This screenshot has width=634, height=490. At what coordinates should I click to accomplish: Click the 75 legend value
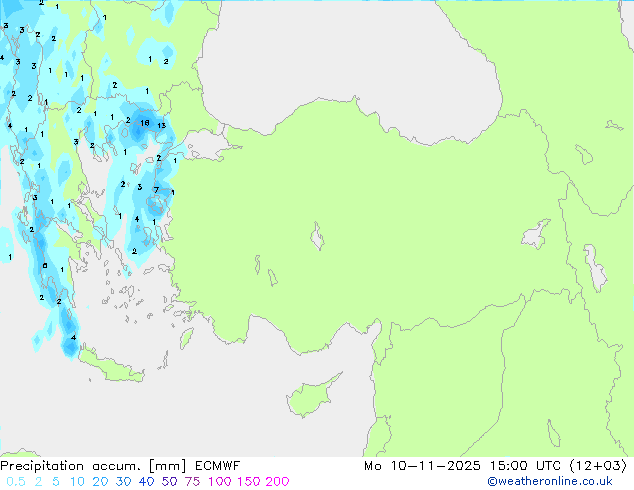(192, 482)
